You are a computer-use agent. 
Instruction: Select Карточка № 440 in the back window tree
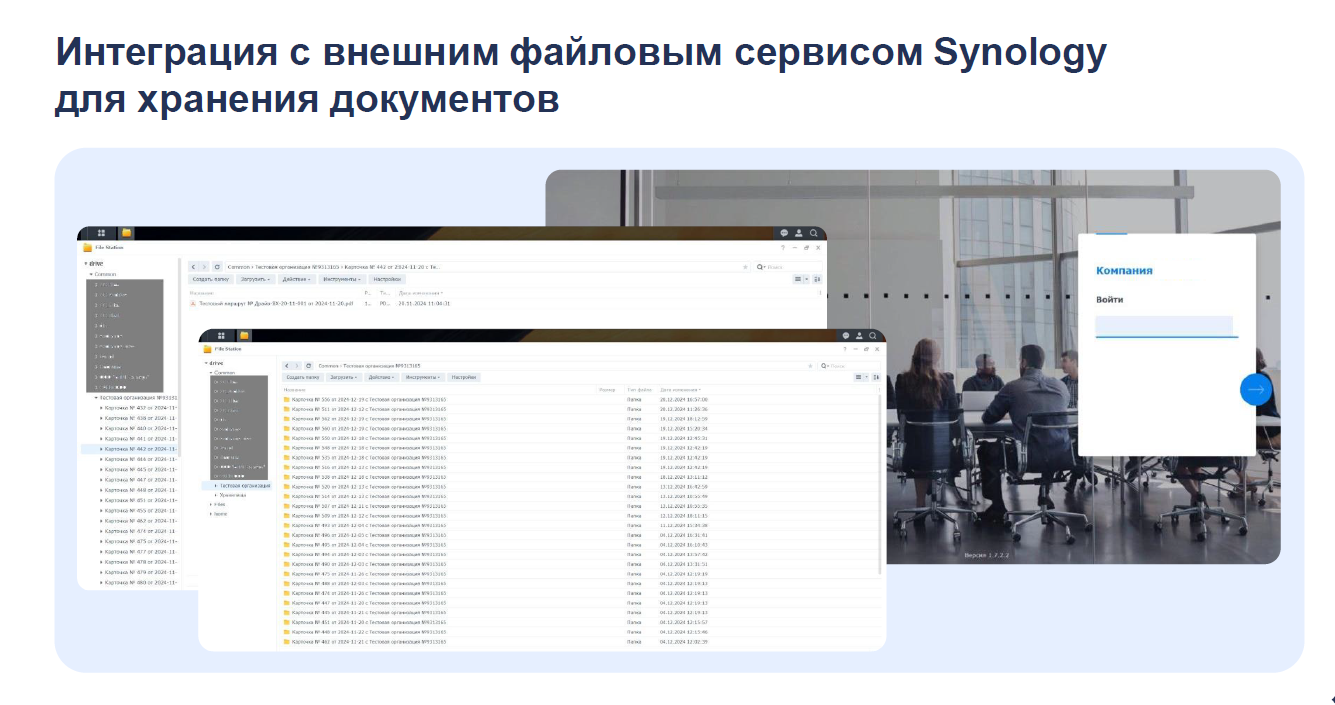click(142, 428)
